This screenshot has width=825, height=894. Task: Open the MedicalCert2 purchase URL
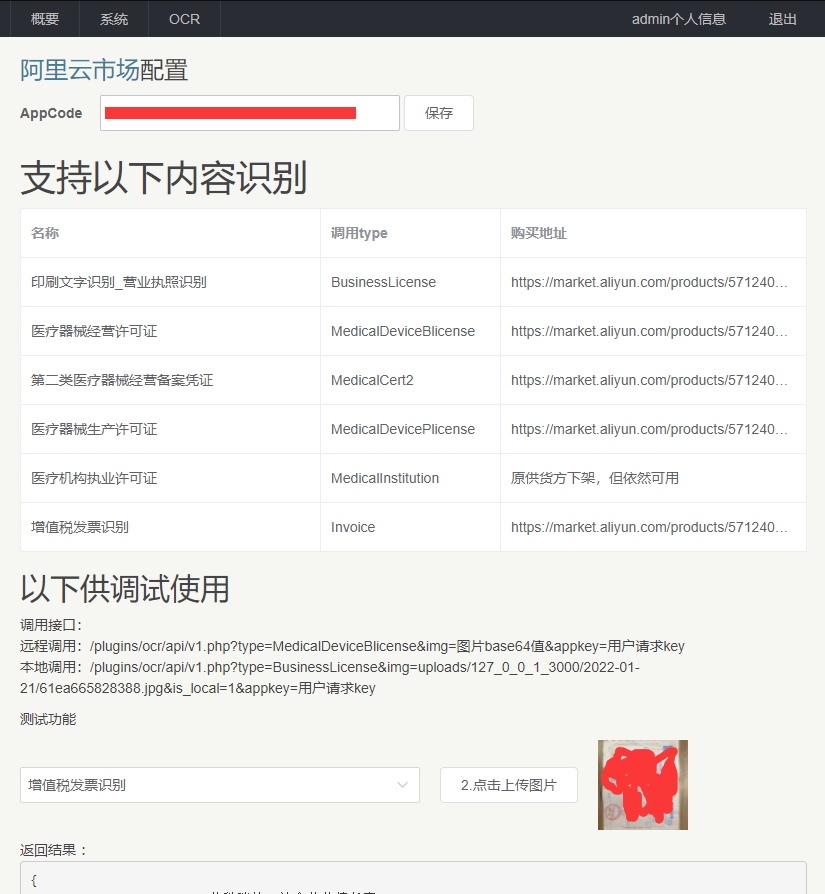point(649,380)
